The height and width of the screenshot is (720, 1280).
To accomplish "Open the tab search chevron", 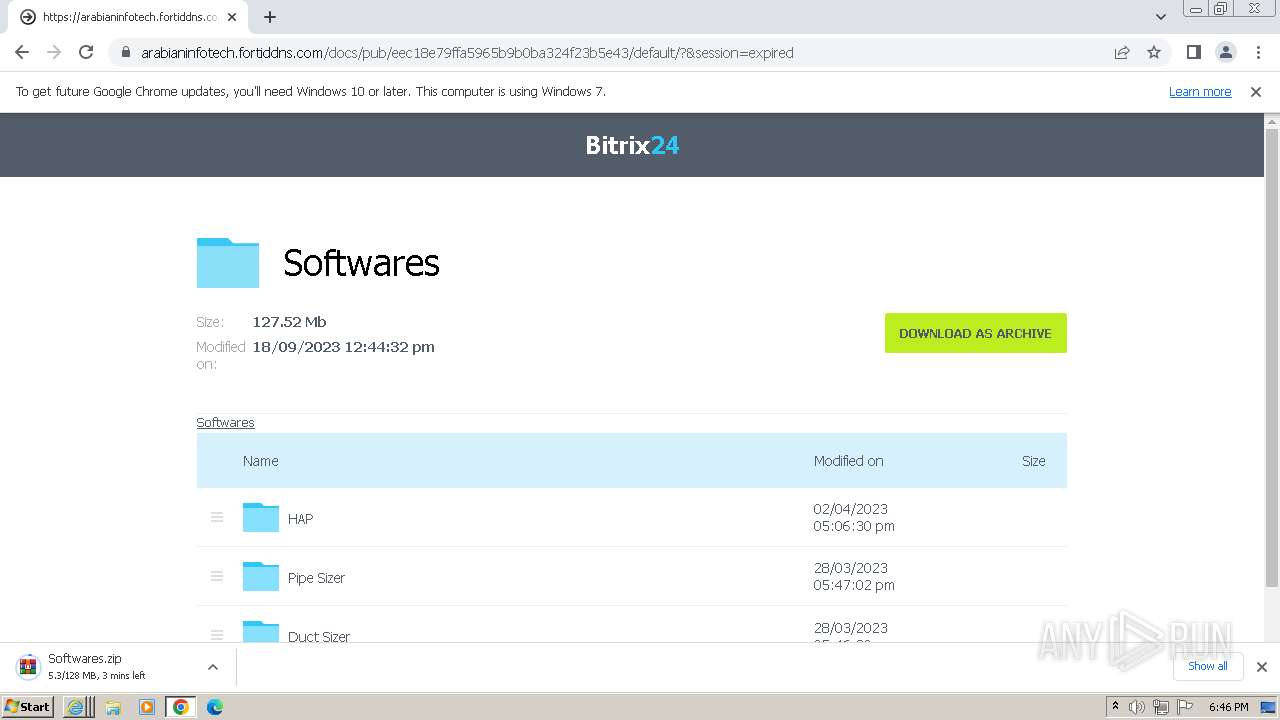I will [x=1161, y=17].
